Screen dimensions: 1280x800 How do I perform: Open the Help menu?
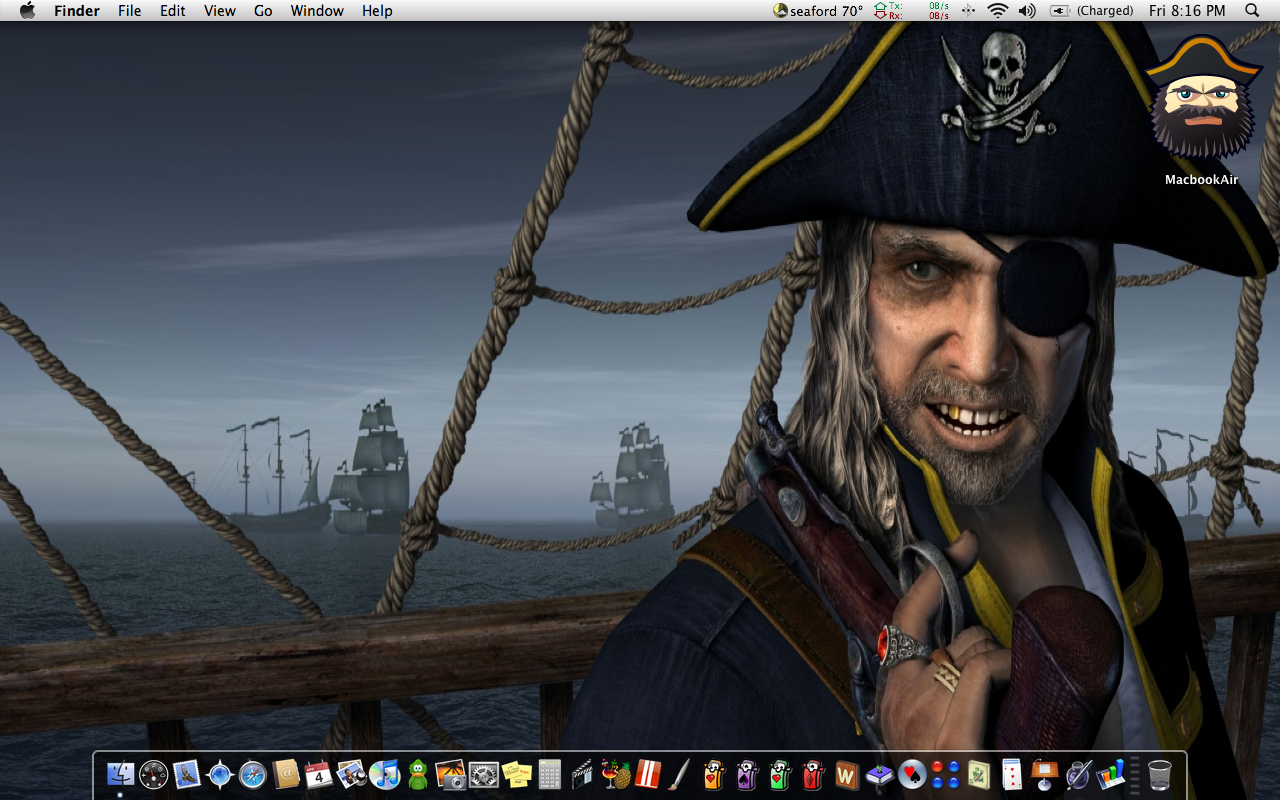(377, 11)
